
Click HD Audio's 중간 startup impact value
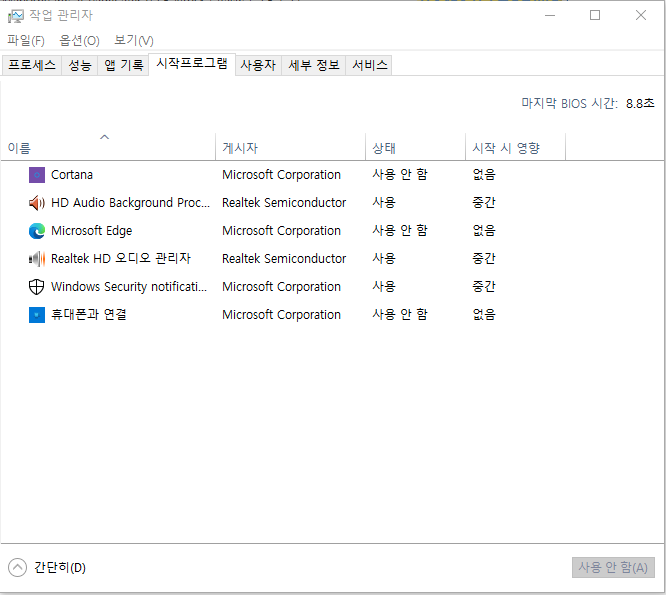pos(484,203)
